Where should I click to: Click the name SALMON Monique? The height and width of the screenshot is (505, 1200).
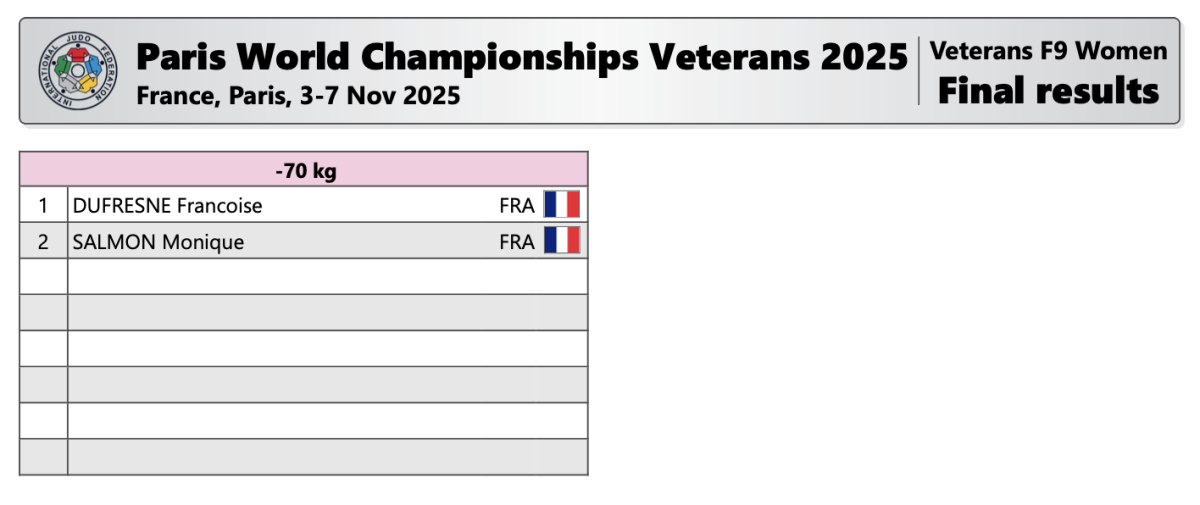click(x=158, y=242)
